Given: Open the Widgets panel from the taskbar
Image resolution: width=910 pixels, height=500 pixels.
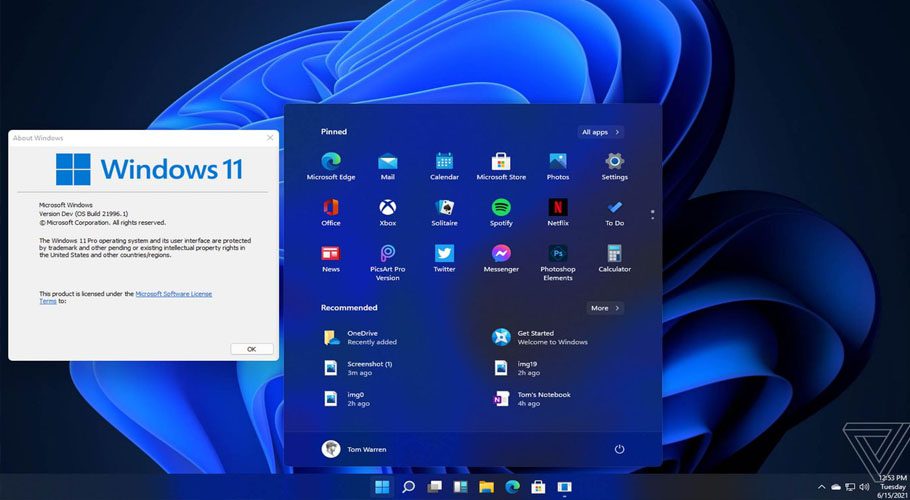Looking at the screenshot, I should pyautogui.click(x=460, y=487).
